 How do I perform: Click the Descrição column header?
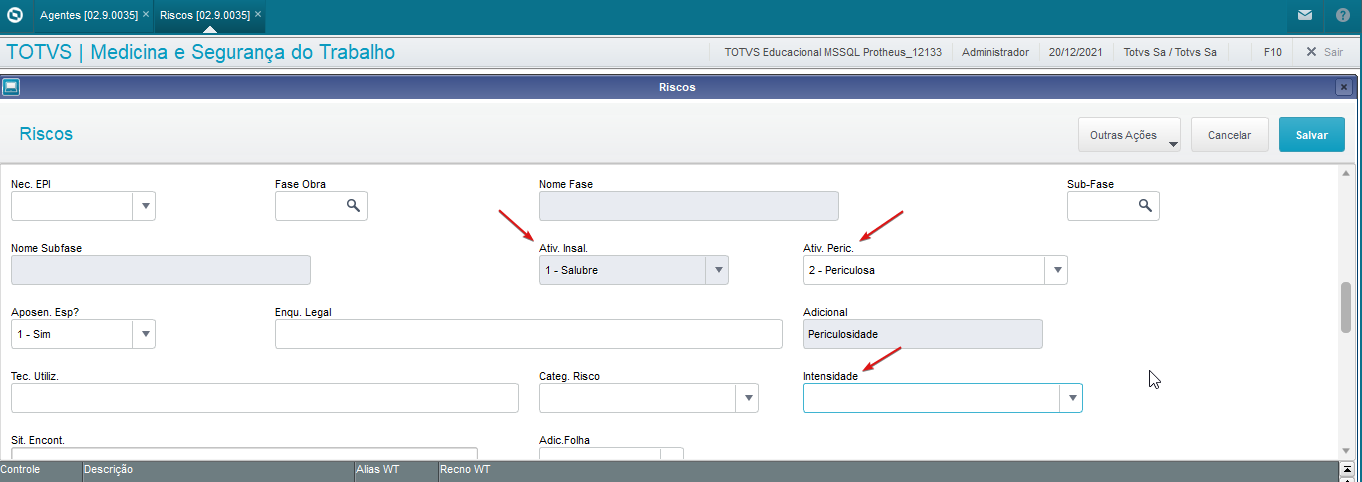point(217,469)
